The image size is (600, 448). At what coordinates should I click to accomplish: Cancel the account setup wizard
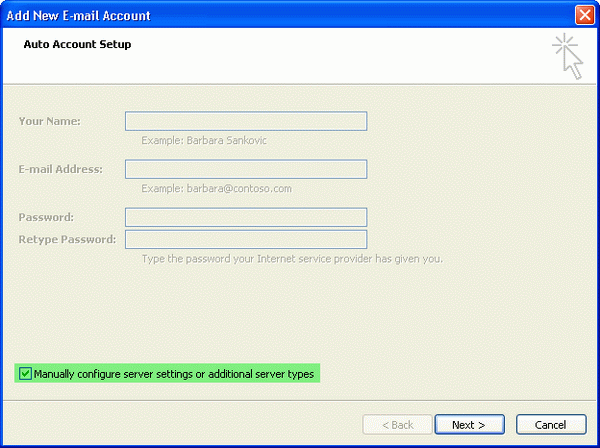tap(543, 425)
